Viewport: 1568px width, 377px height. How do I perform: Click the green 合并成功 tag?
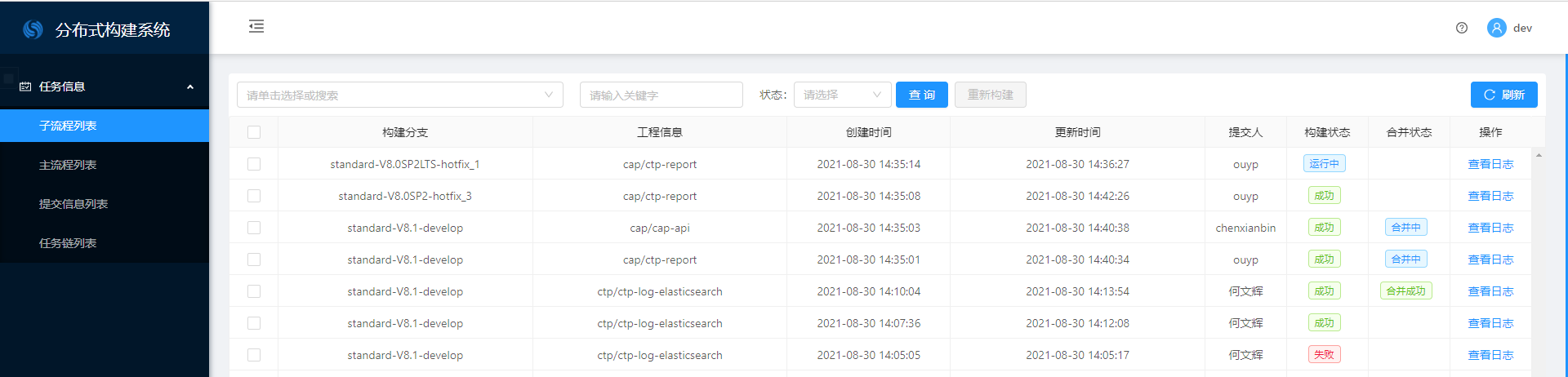(1405, 291)
